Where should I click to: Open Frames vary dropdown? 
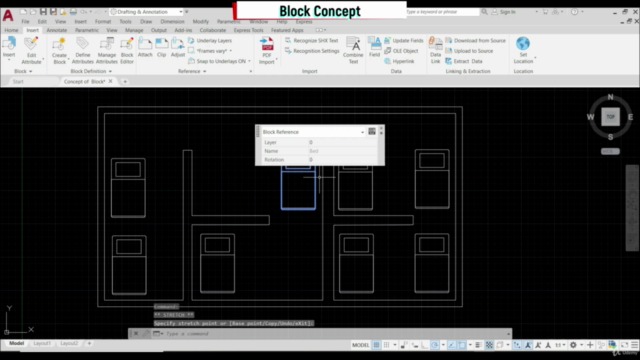click(231, 51)
